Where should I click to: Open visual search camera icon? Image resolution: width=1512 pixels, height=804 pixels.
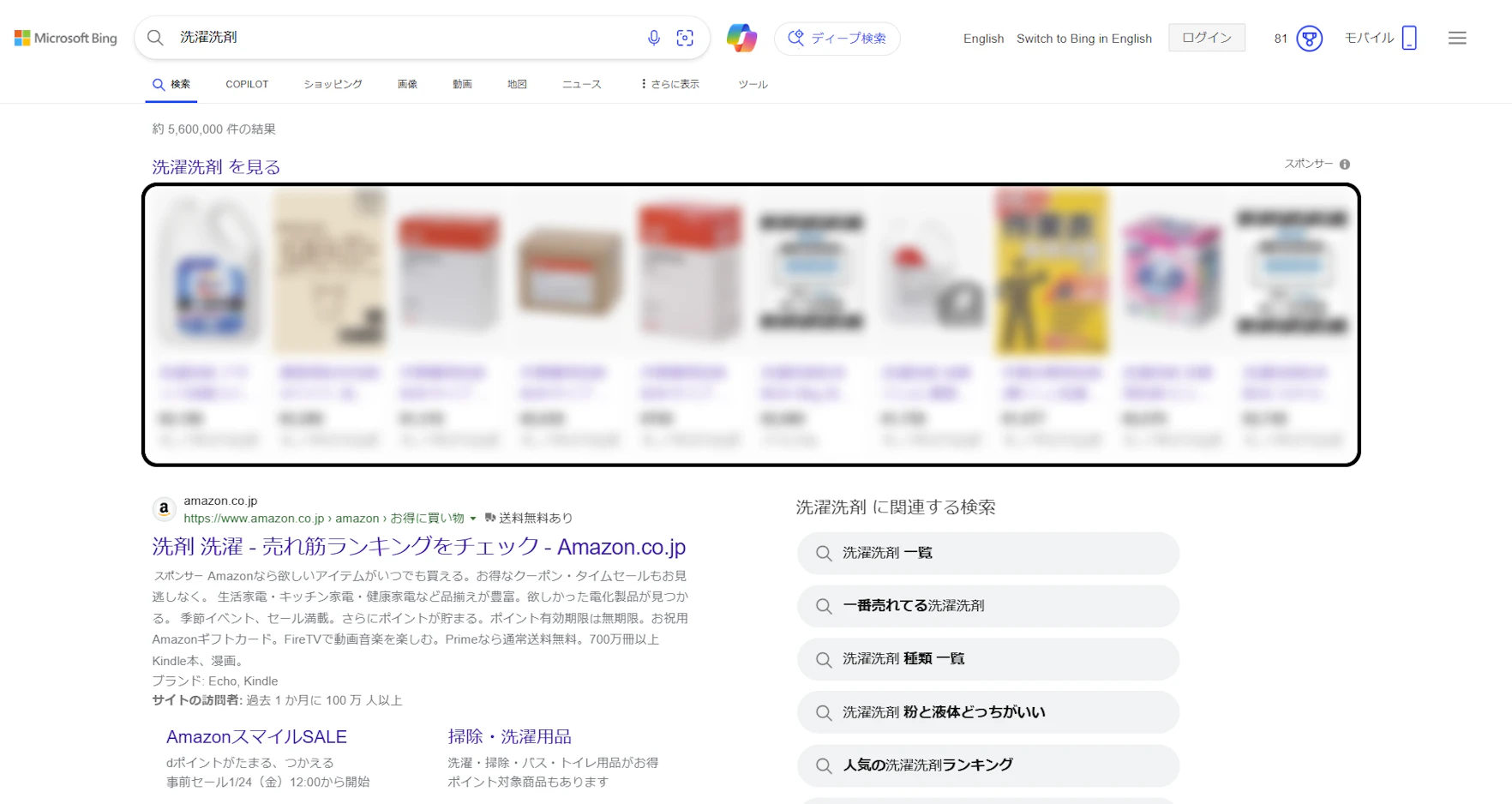[685, 38]
